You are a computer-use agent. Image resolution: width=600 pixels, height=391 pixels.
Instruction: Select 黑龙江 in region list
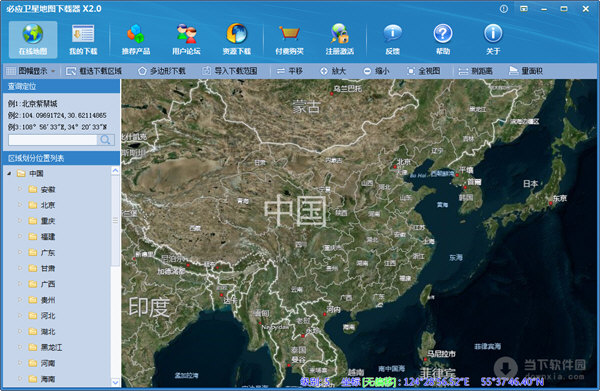coord(51,347)
